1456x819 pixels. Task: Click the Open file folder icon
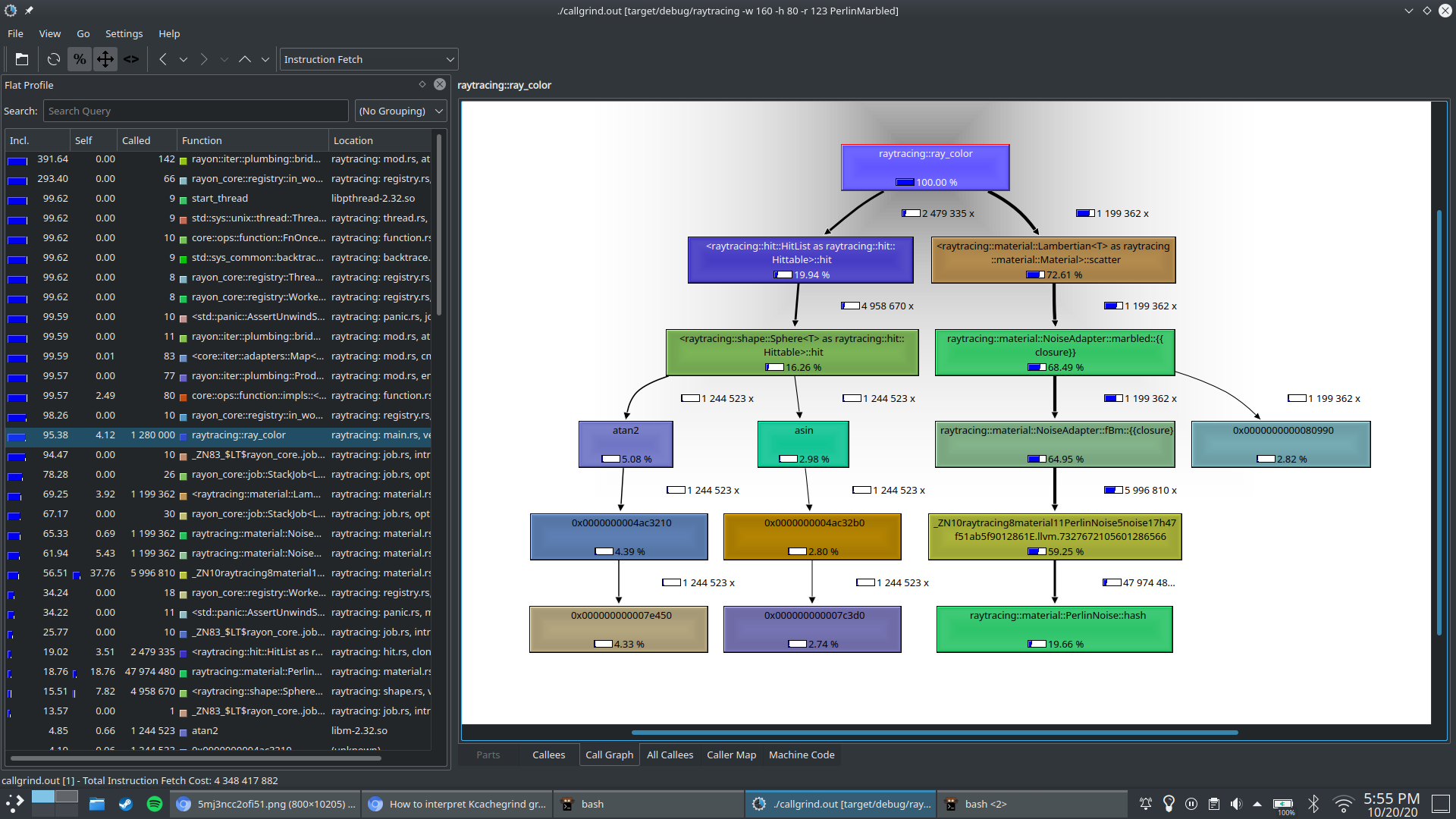coord(22,59)
